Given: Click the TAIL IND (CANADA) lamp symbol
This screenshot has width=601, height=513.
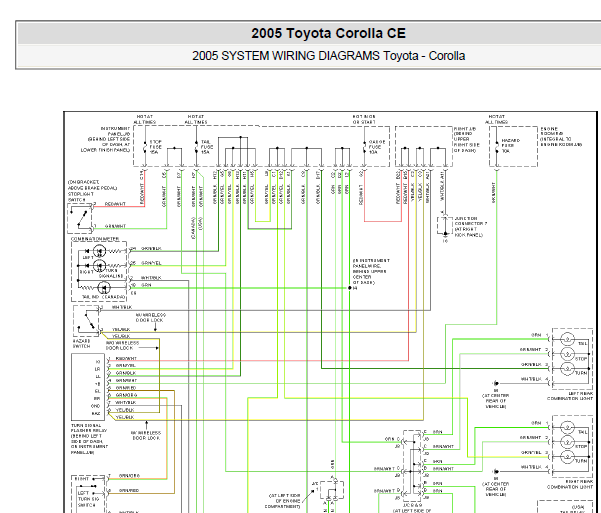Looking at the screenshot, I should click(x=103, y=287).
